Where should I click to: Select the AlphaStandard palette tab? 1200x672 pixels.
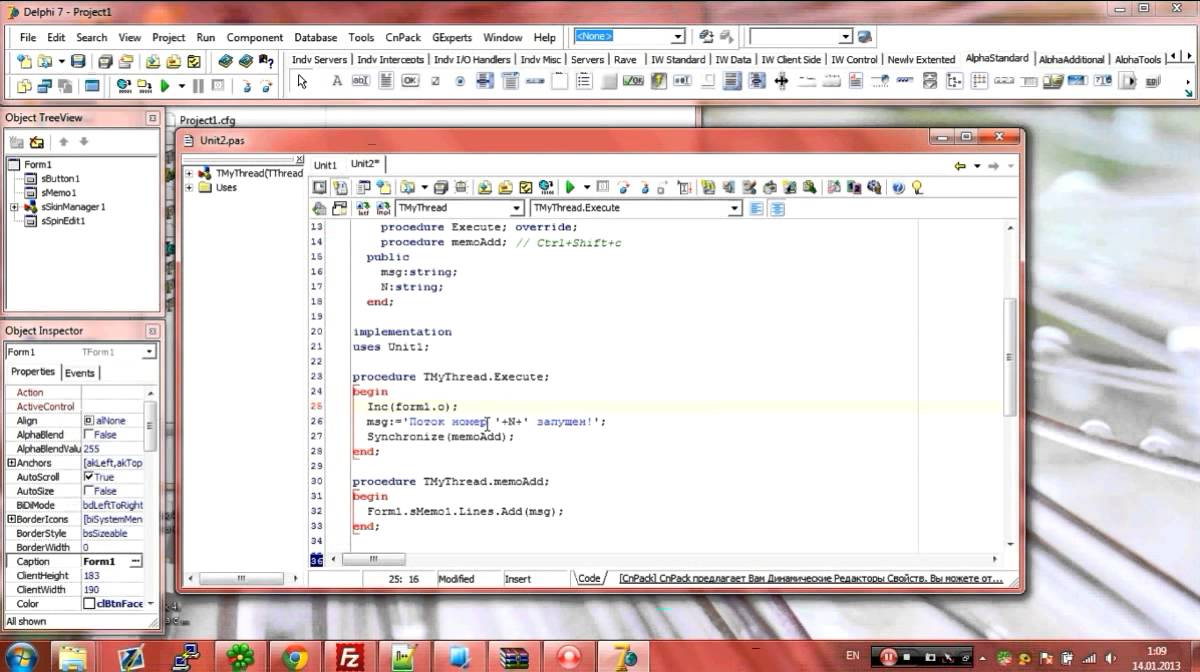click(996, 59)
